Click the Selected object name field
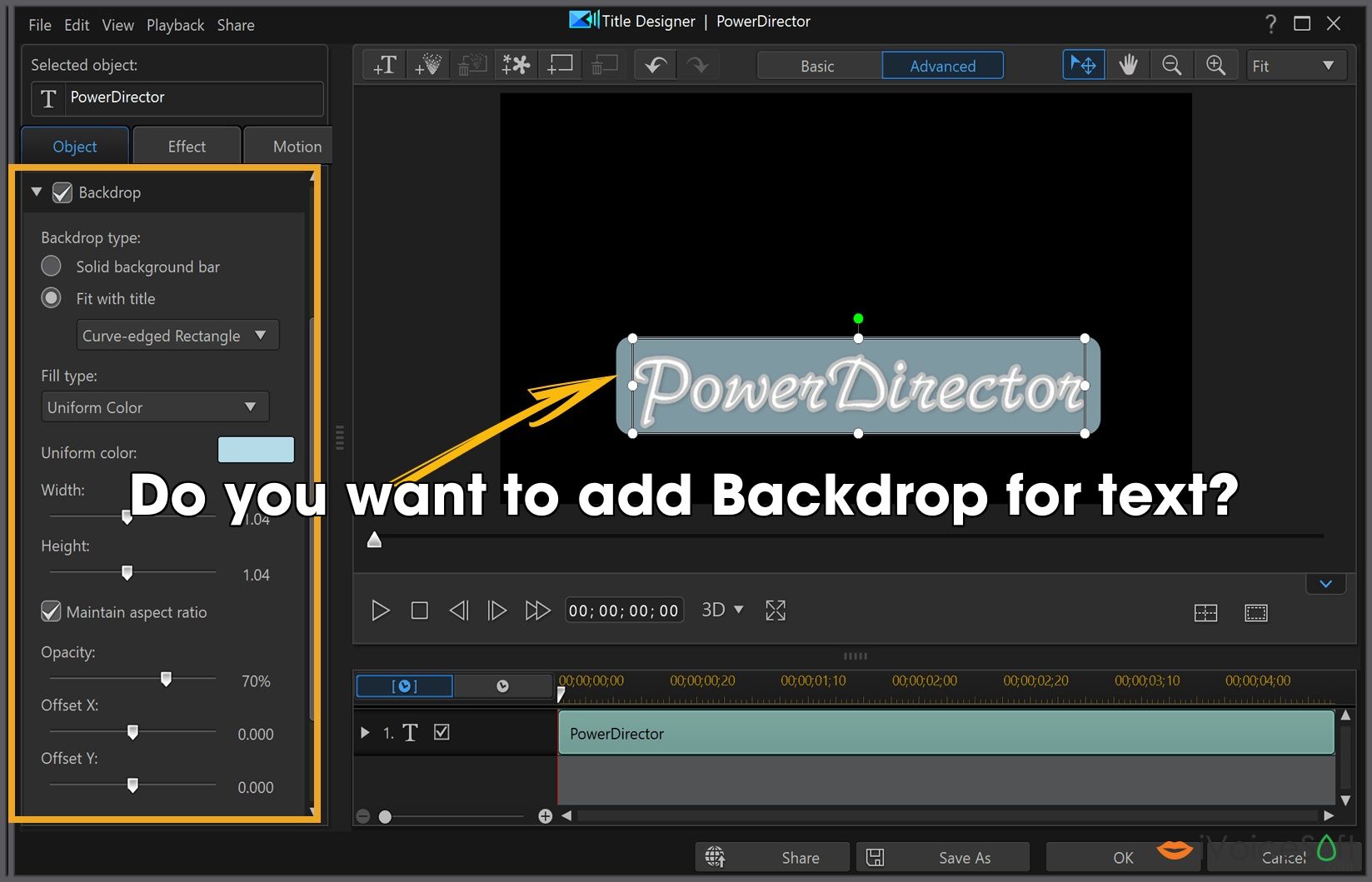Viewport: 1372px width, 882px height. point(177,98)
